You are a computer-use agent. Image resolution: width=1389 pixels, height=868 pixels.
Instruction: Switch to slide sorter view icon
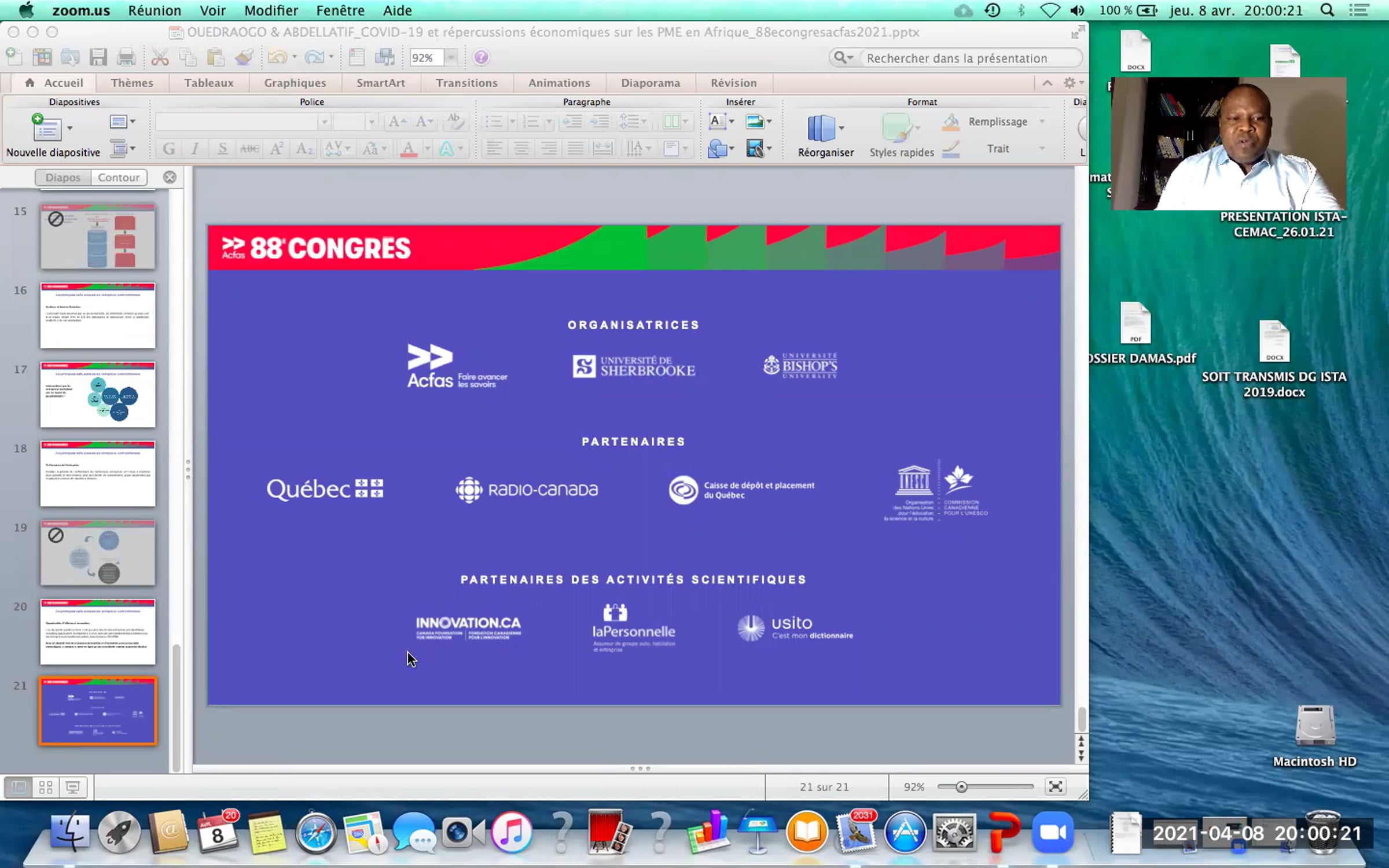click(x=46, y=787)
